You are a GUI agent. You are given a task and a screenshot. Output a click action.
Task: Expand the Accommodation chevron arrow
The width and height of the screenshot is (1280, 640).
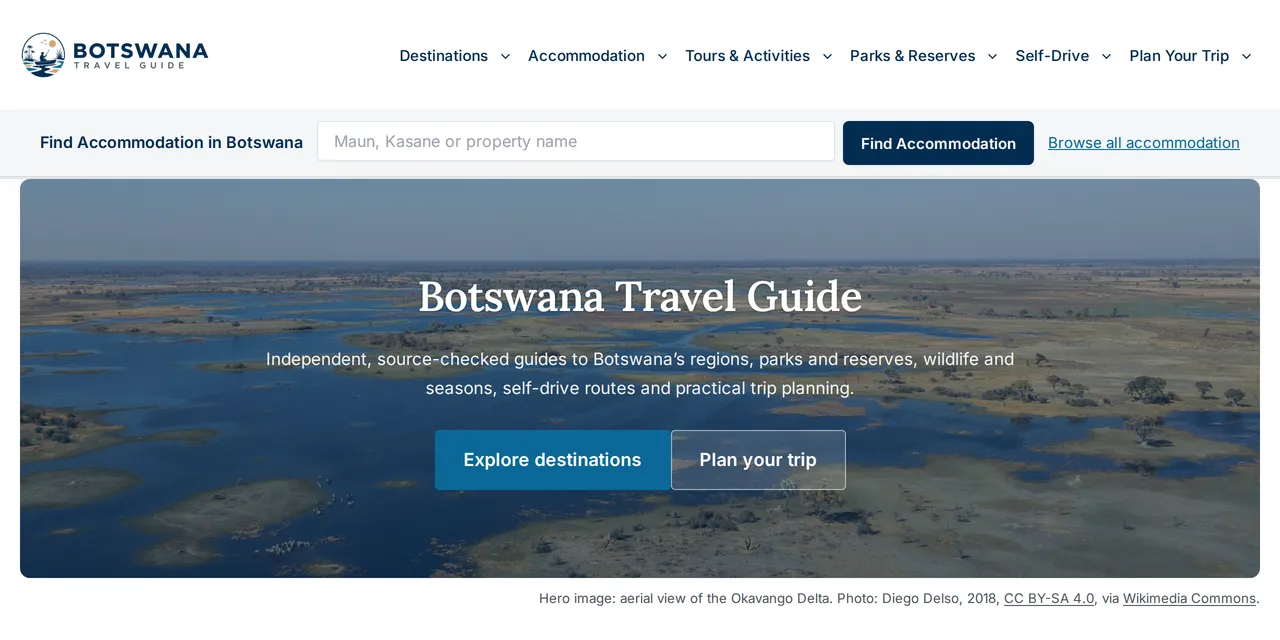pyautogui.click(x=662, y=56)
